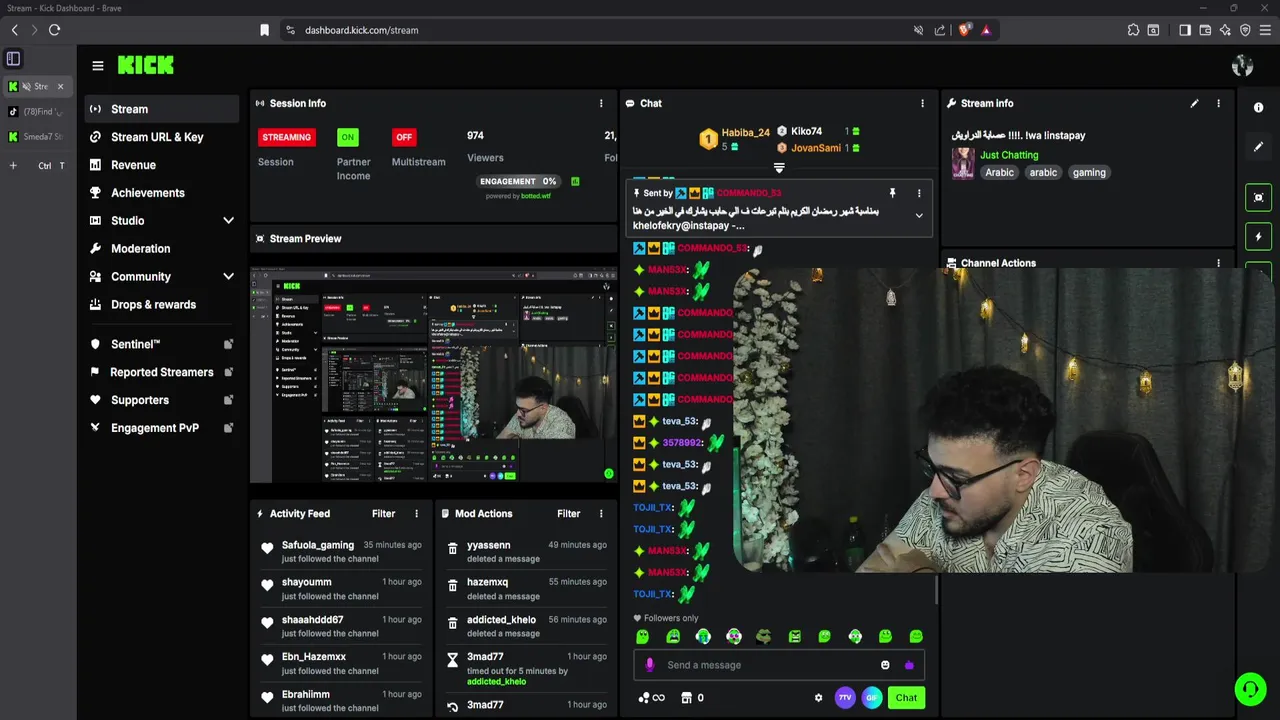Click addicted_khelo in Mod Actions
The image size is (1280, 720).
[x=496, y=681]
